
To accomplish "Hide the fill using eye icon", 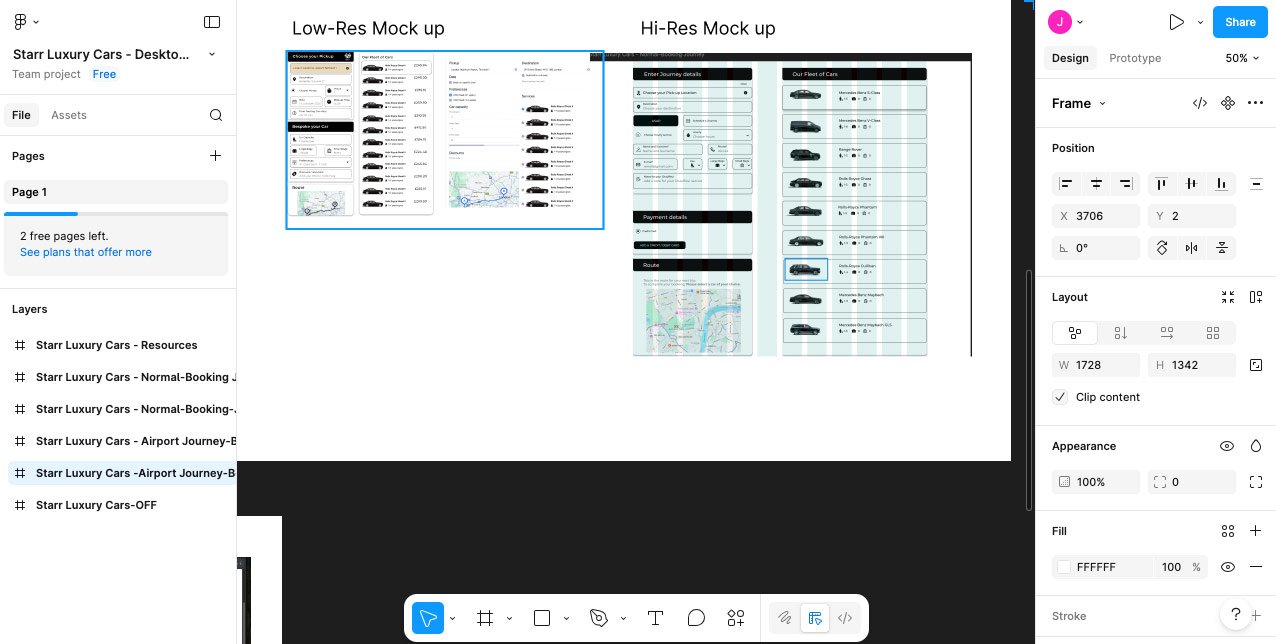I will click(x=1227, y=567).
